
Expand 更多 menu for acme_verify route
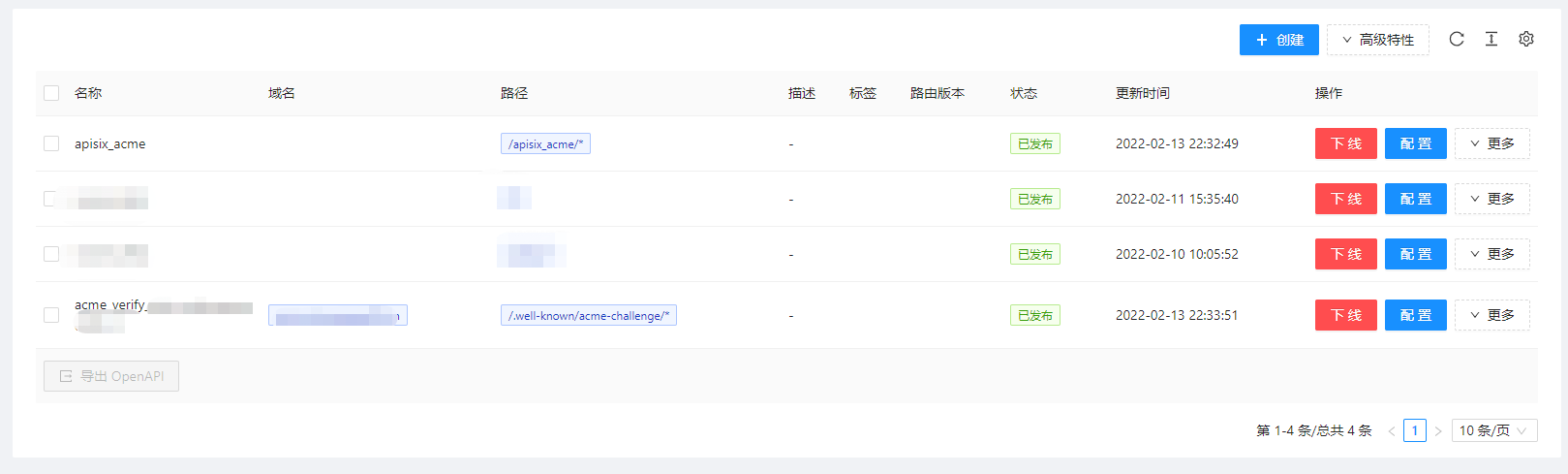point(1491,315)
